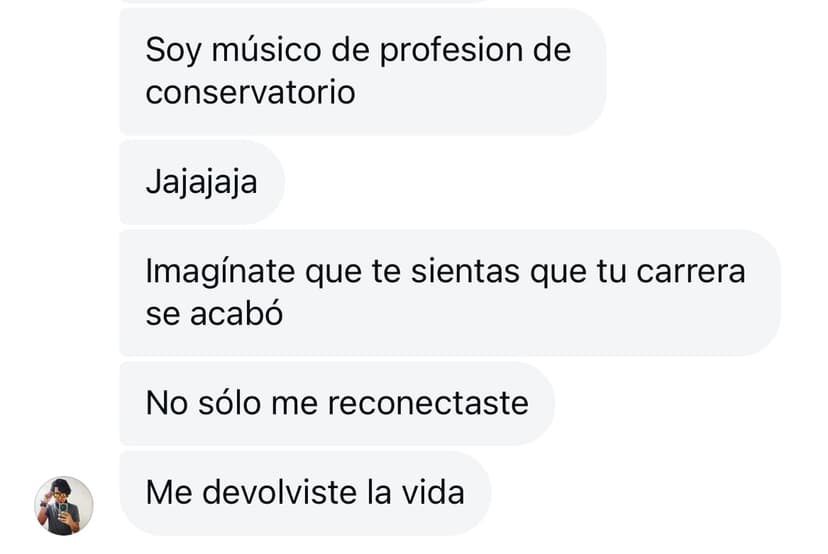Select the 'Imagínate que te sientas' message bubble
The height and width of the screenshot is (554, 828).
click(450, 293)
